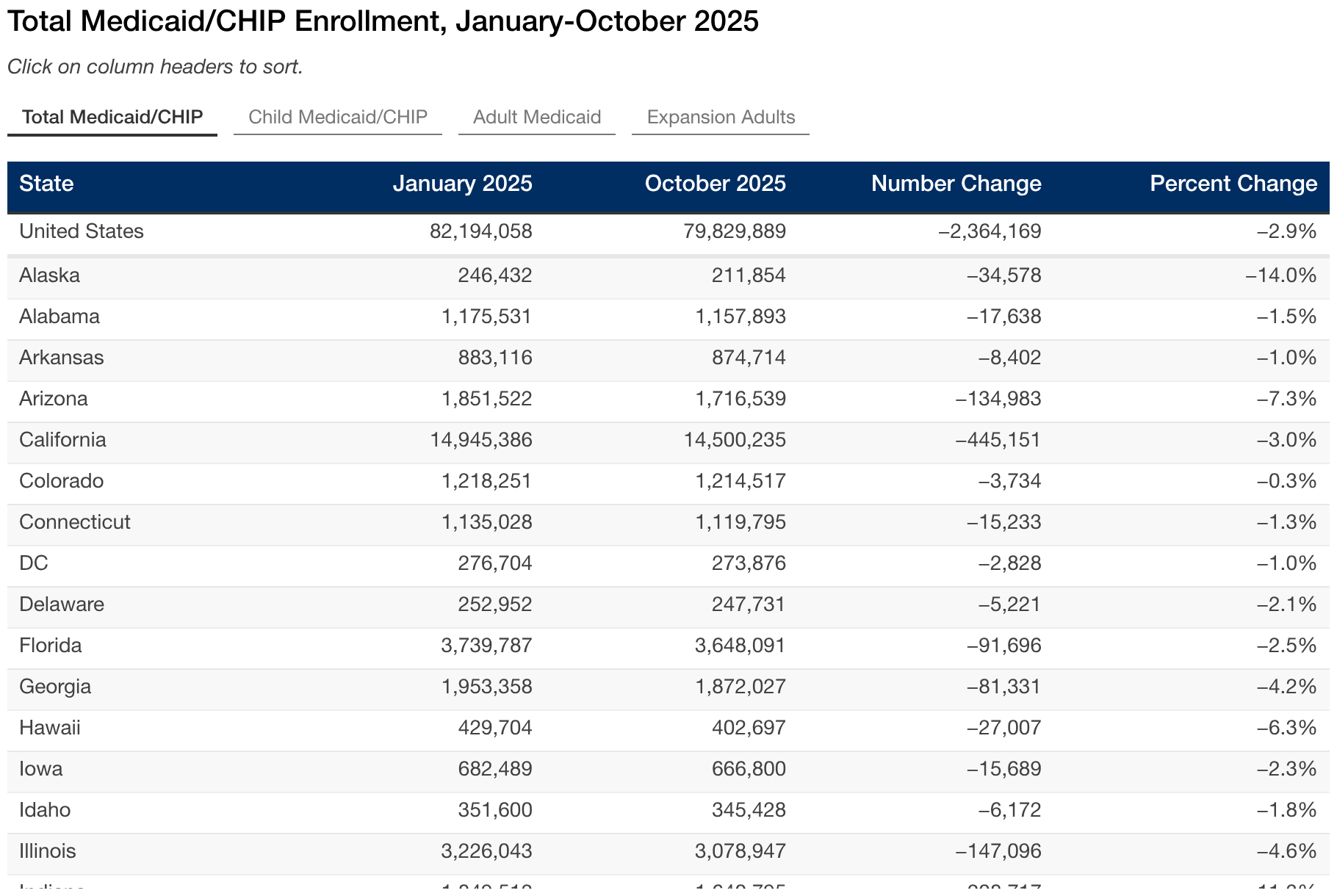Click Hawaii's percent change value
1337x896 pixels.
(1286, 728)
